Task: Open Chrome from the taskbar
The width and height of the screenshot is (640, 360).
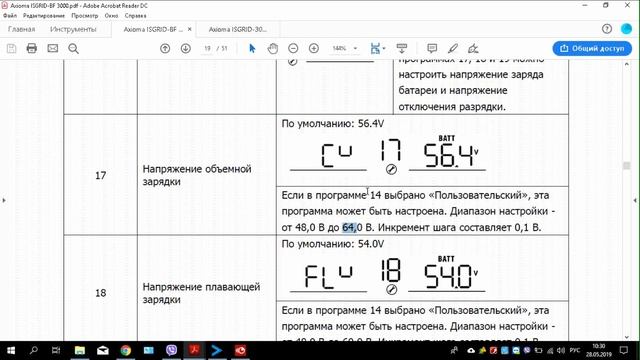Action: pos(126,351)
